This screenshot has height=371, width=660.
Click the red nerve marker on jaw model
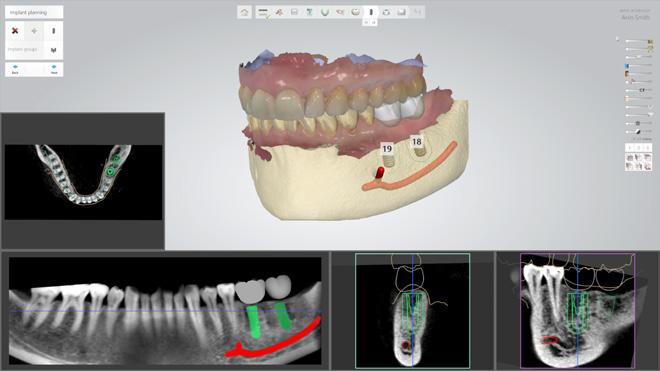[x=380, y=173]
